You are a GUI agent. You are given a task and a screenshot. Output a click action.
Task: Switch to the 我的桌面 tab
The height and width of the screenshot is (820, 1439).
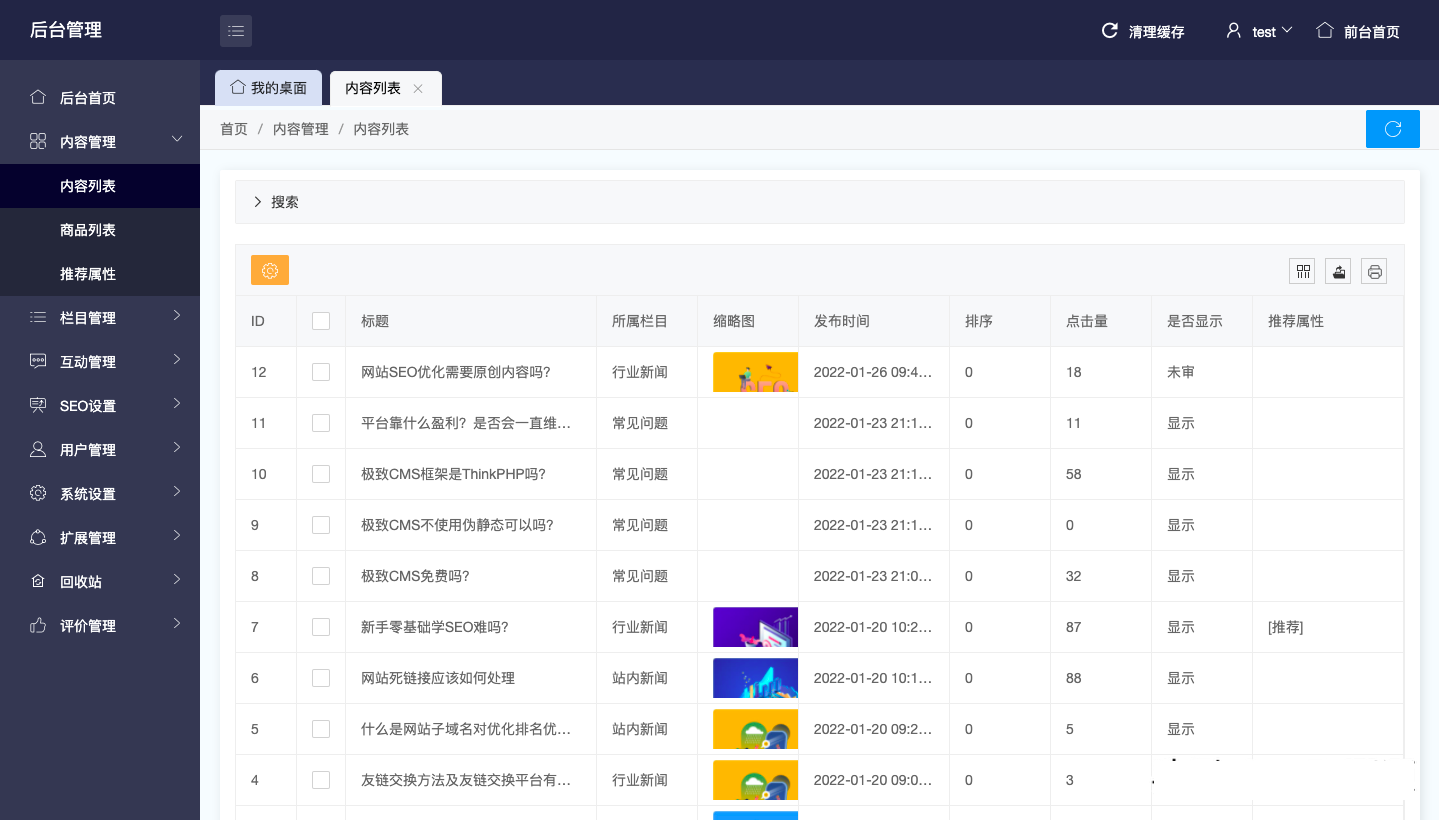click(268, 88)
